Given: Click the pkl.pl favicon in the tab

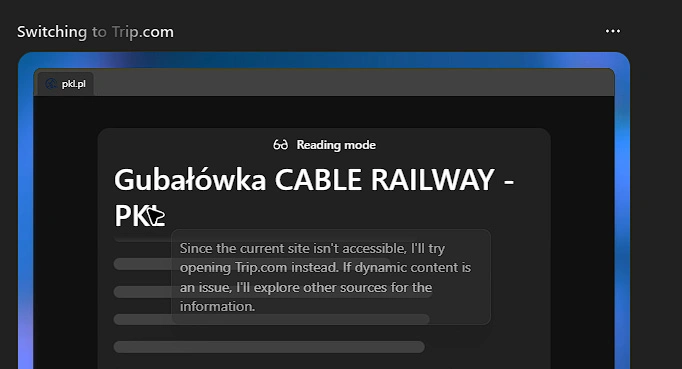Looking at the screenshot, I should click(x=51, y=84).
